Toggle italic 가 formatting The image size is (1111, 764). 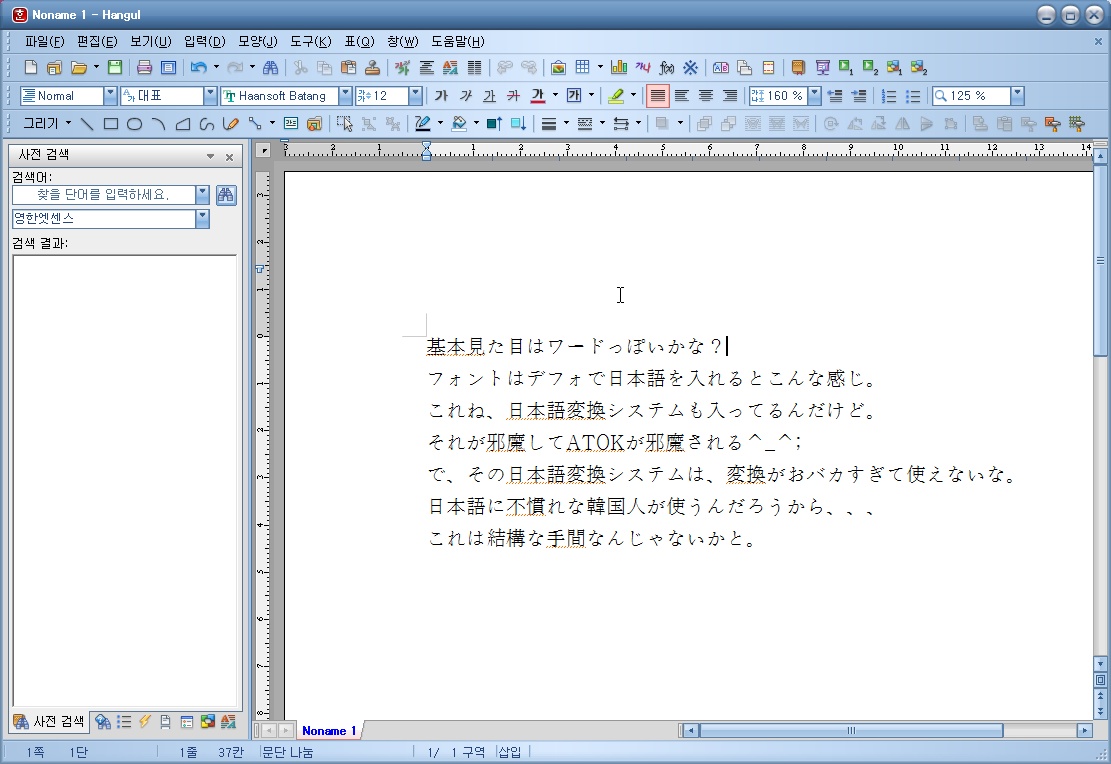click(466, 96)
